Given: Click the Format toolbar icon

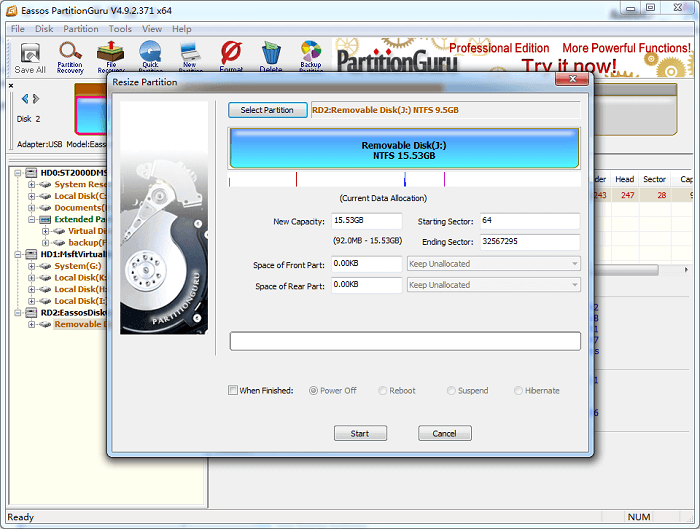Looking at the screenshot, I should 231,57.
